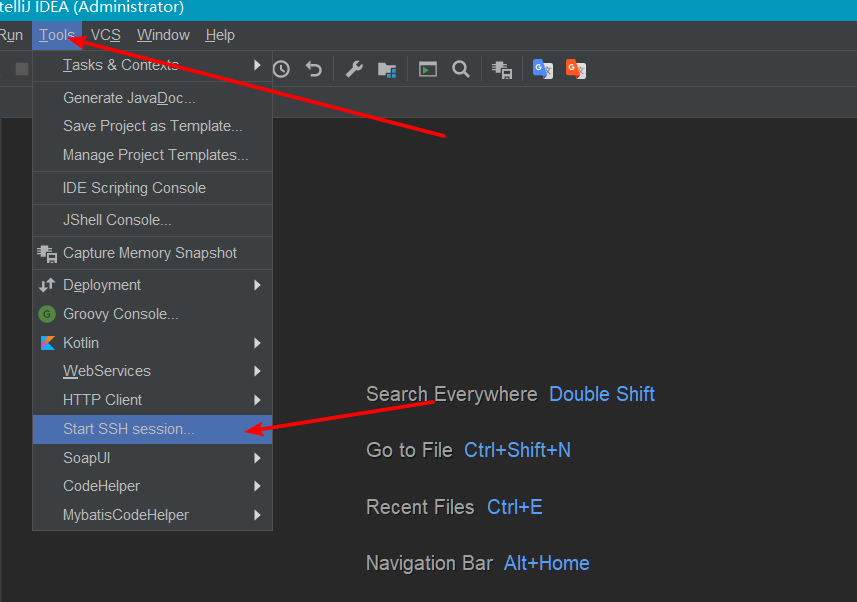
Task: Choose Generate JavaDoc... from Tools menu
Action: 152,98
